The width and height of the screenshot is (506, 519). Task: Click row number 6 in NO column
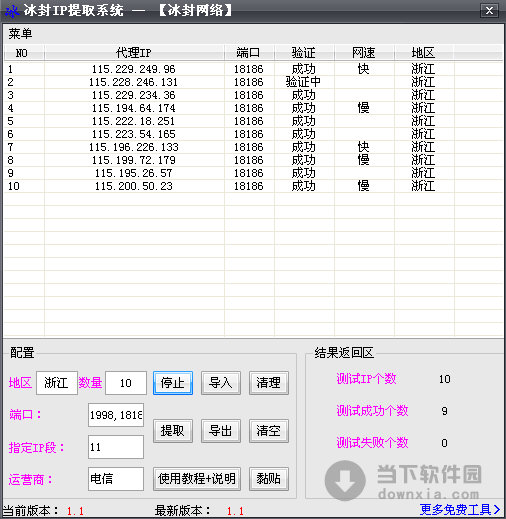(x=10, y=134)
